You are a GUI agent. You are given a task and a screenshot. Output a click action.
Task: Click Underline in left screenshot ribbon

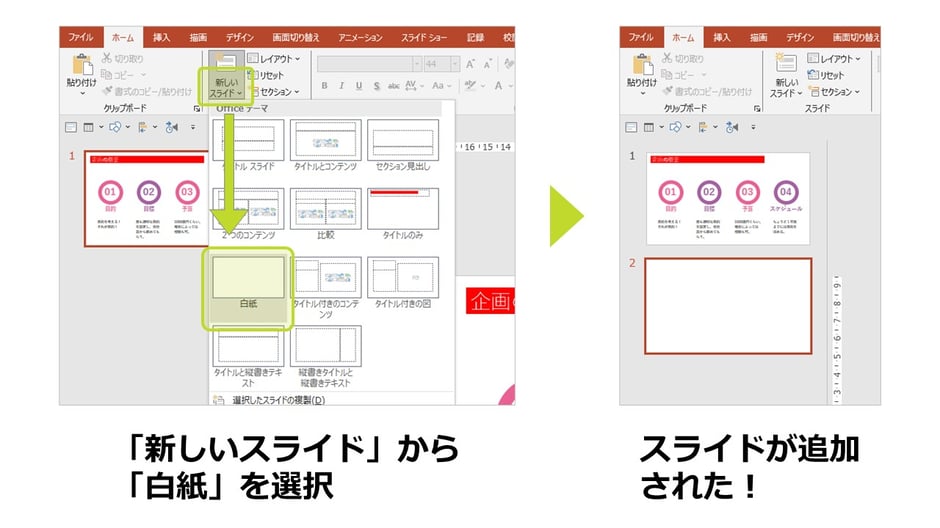358,86
